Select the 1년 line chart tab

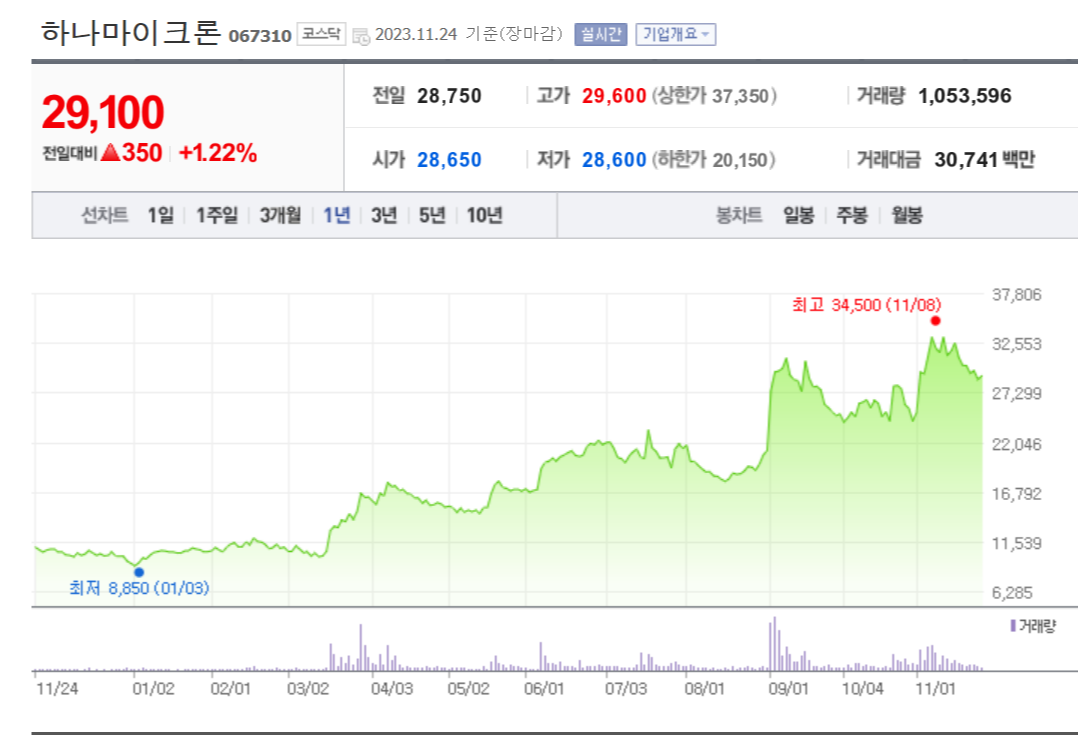tap(337, 216)
